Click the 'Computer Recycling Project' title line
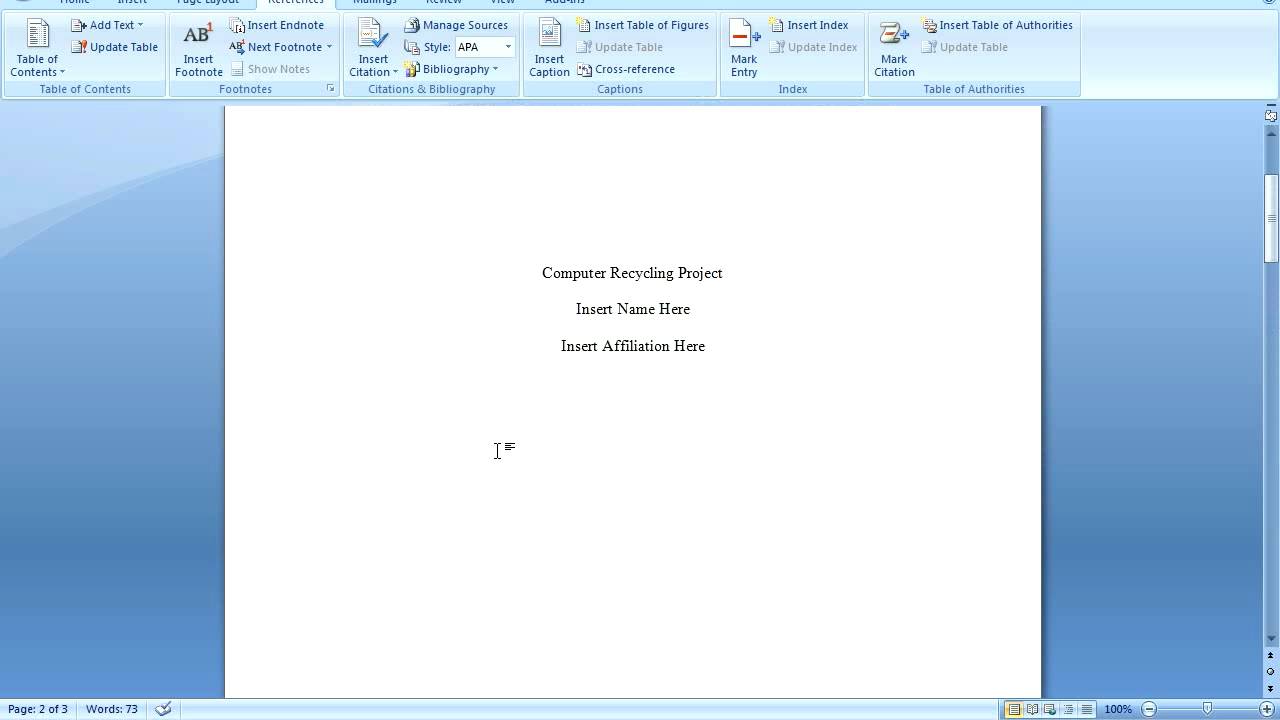 click(632, 273)
